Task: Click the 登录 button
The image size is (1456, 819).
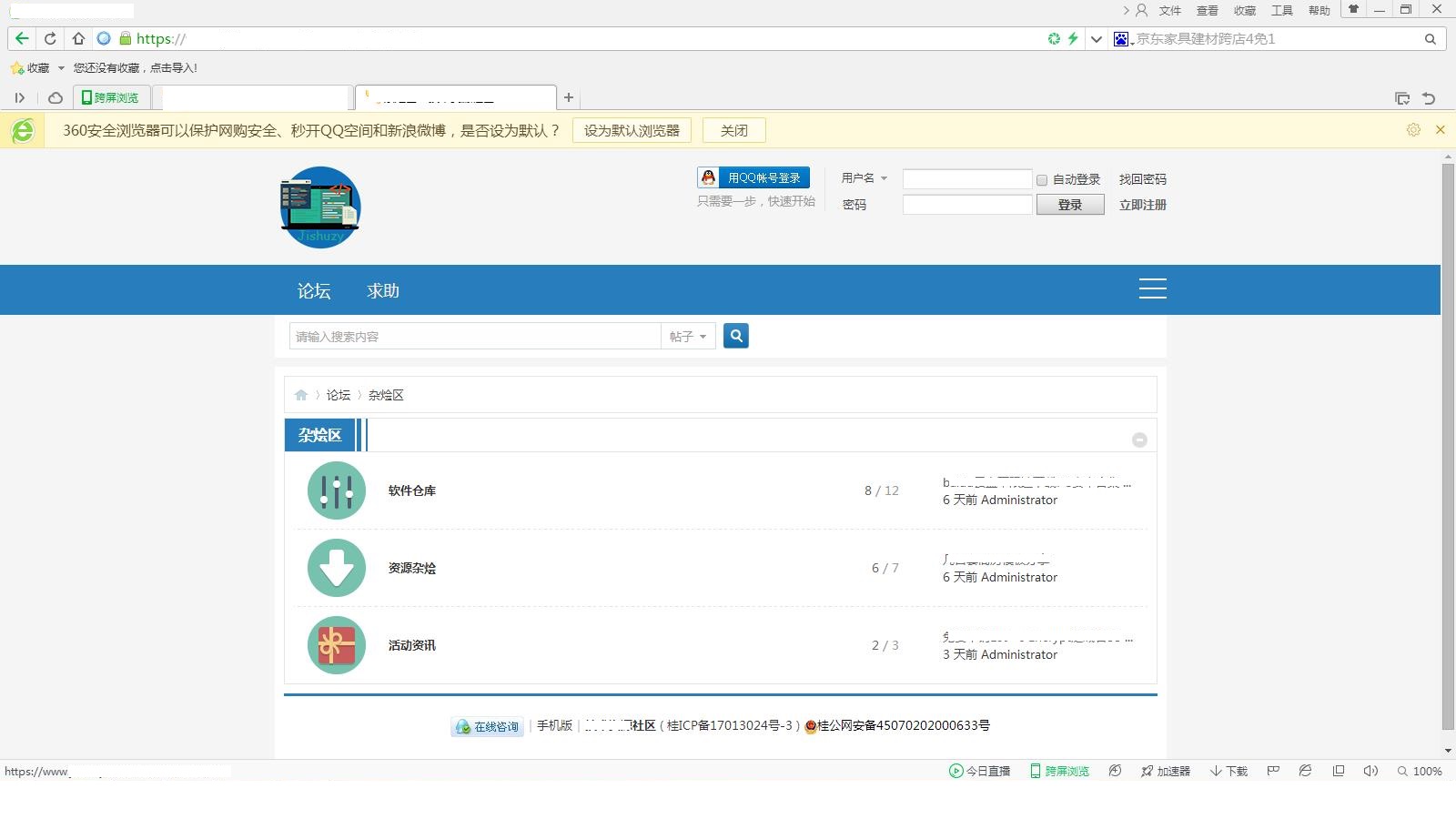Action: pyautogui.click(x=1070, y=205)
